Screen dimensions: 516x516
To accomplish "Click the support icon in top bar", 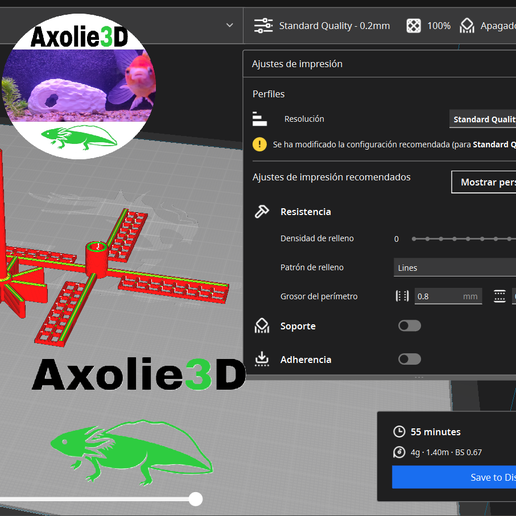I will 467,26.
